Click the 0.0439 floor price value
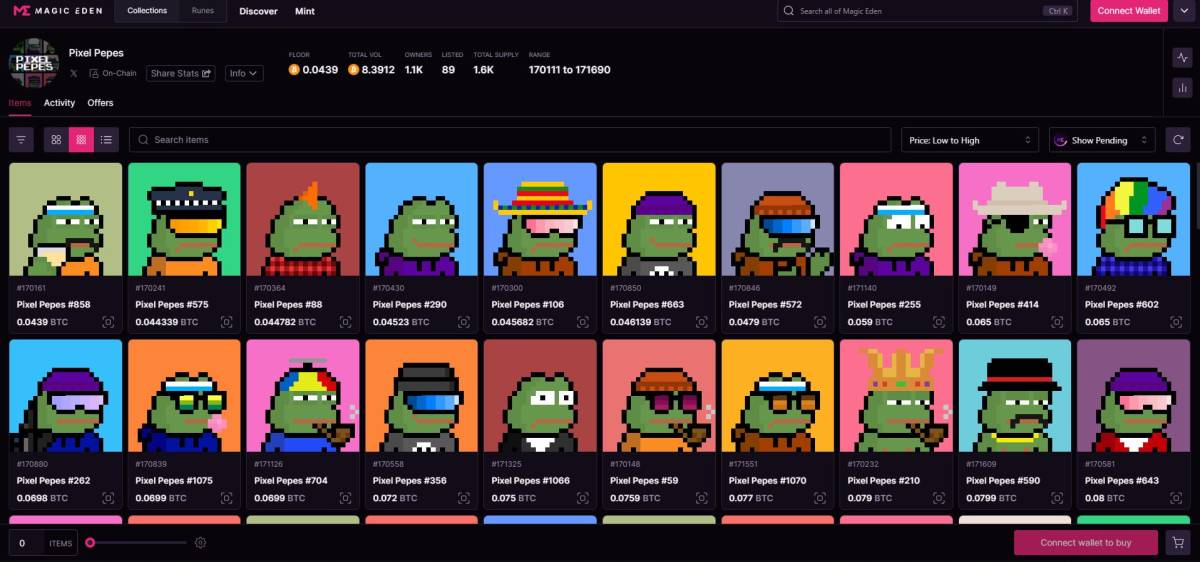Viewport: 1200px width, 562px height. coord(321,70)
